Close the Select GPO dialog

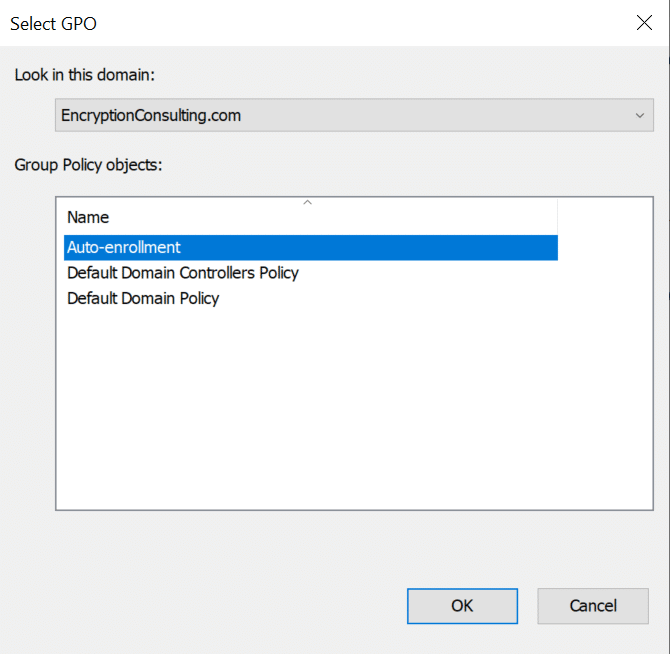coord(644,23)
